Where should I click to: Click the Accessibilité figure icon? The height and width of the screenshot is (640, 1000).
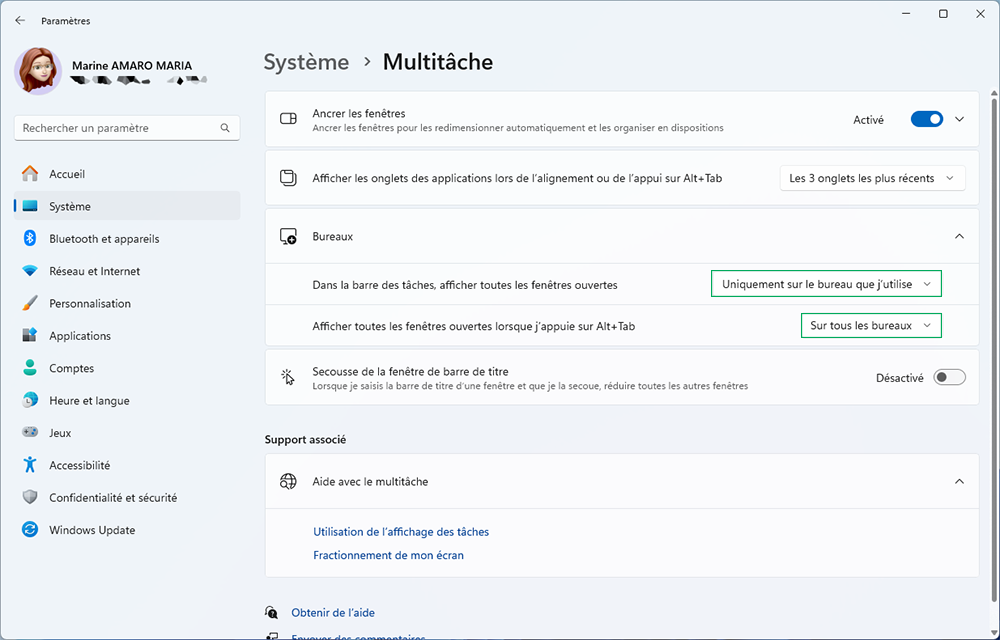click(30, 465)
